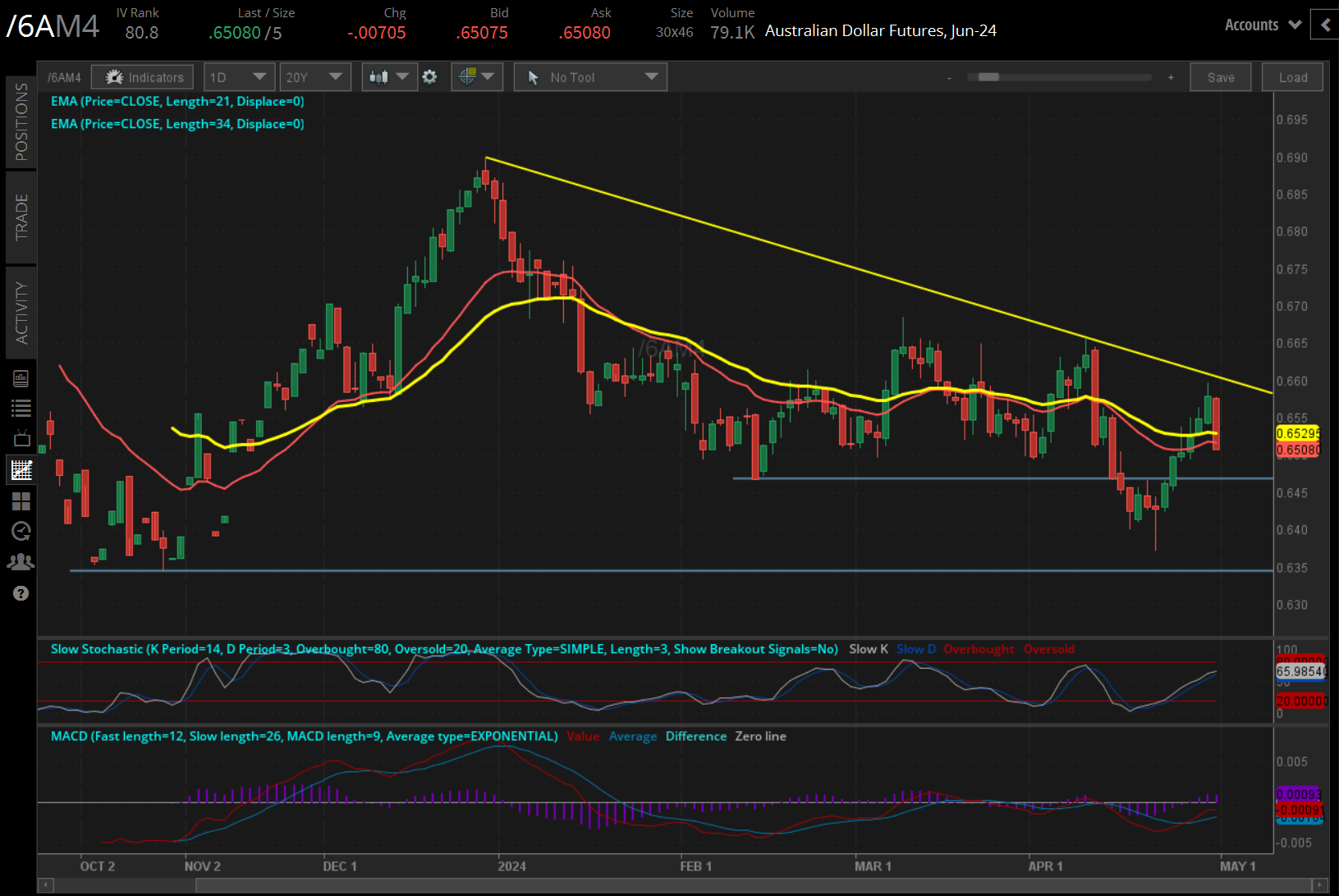Expand the No Tool drawing dropdown

590,77
